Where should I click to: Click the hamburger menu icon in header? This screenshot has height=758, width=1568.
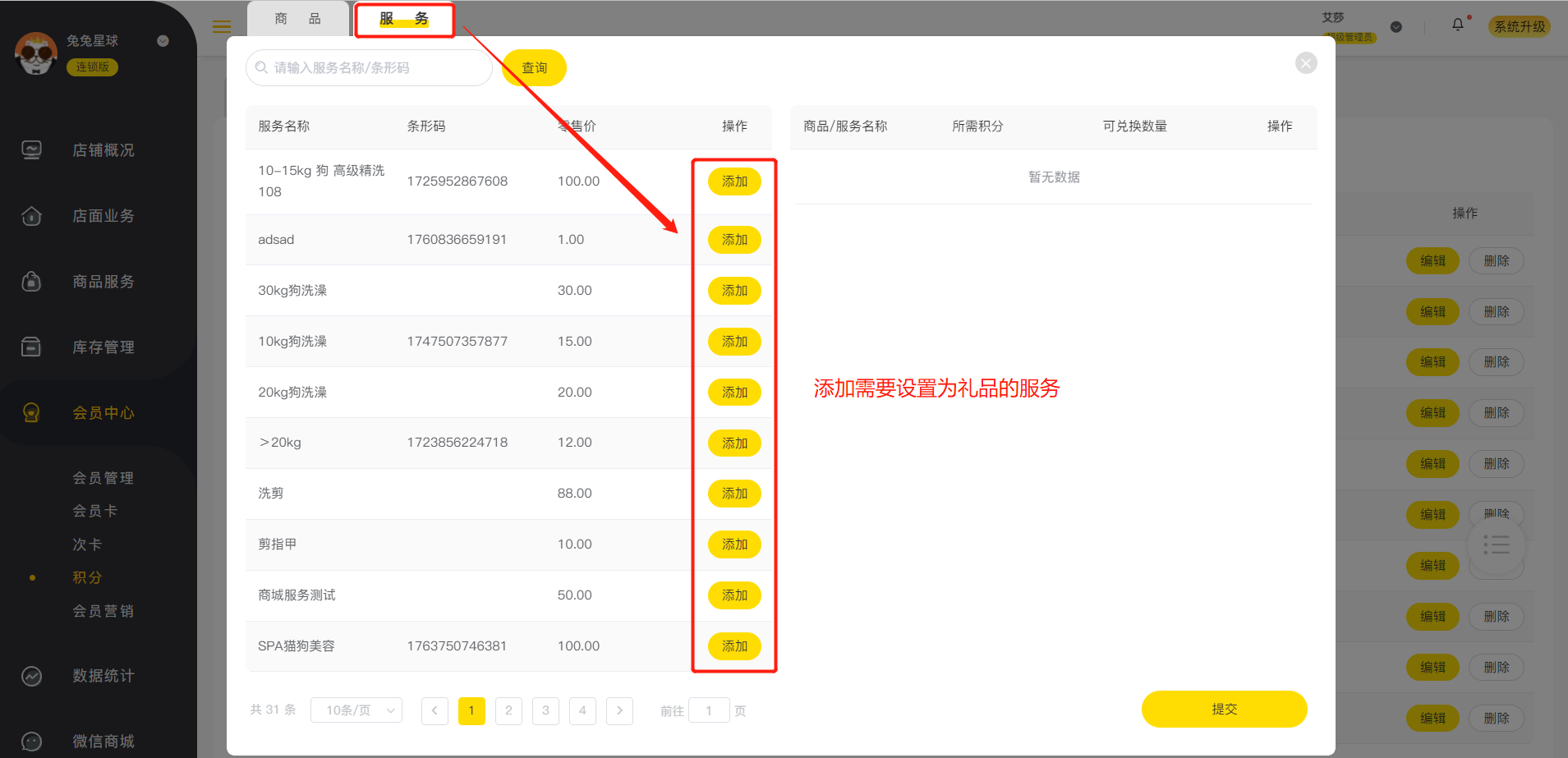pyautogui.click(x=222, y=26)
